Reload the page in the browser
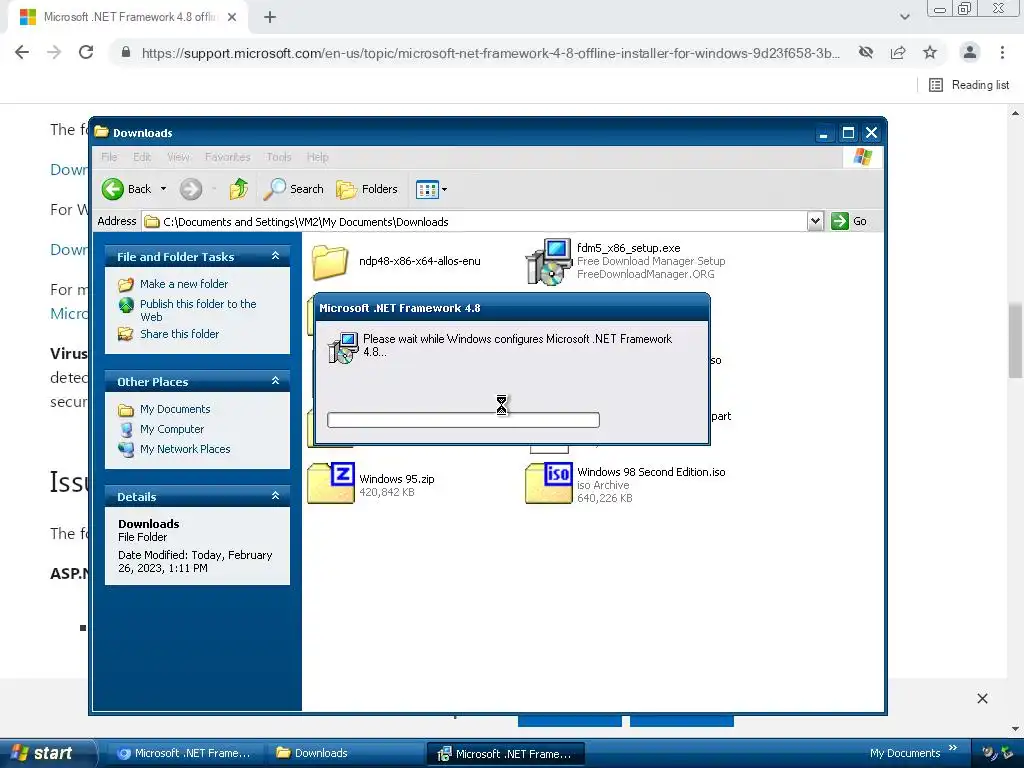 coord(86,52)
